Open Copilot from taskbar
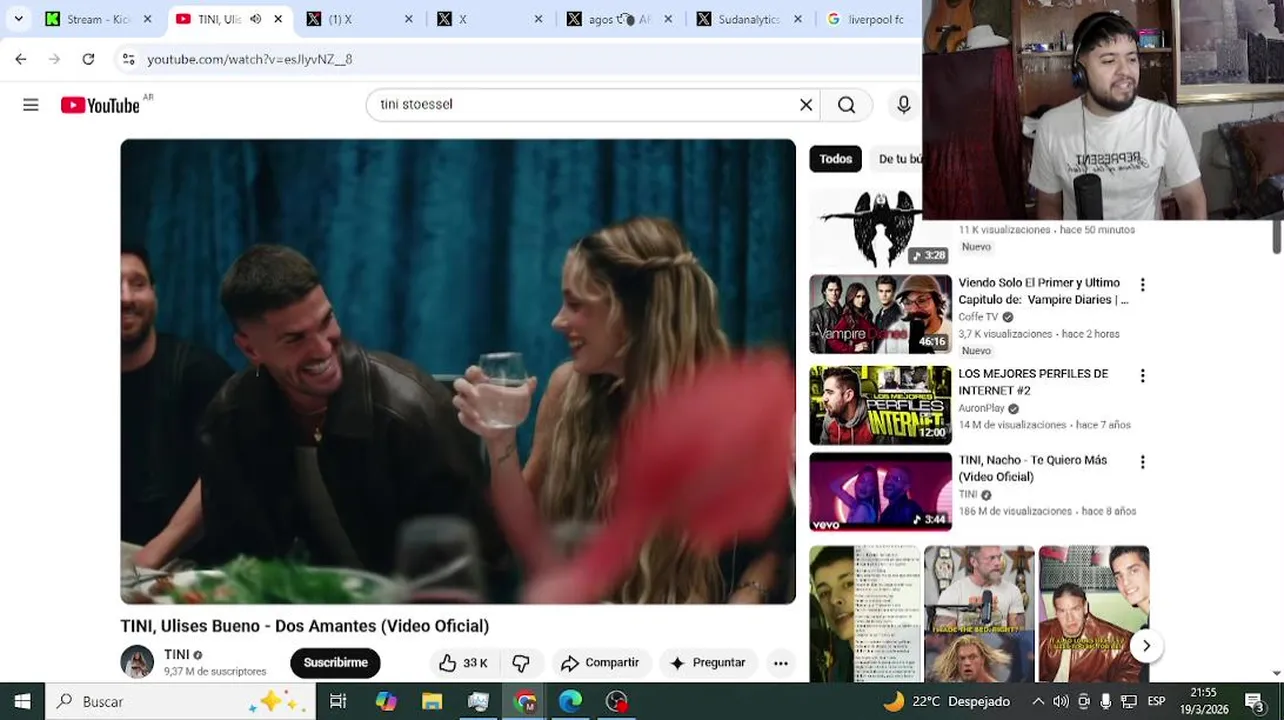This screenshot has width=1284, height=720. click(385, 701)
